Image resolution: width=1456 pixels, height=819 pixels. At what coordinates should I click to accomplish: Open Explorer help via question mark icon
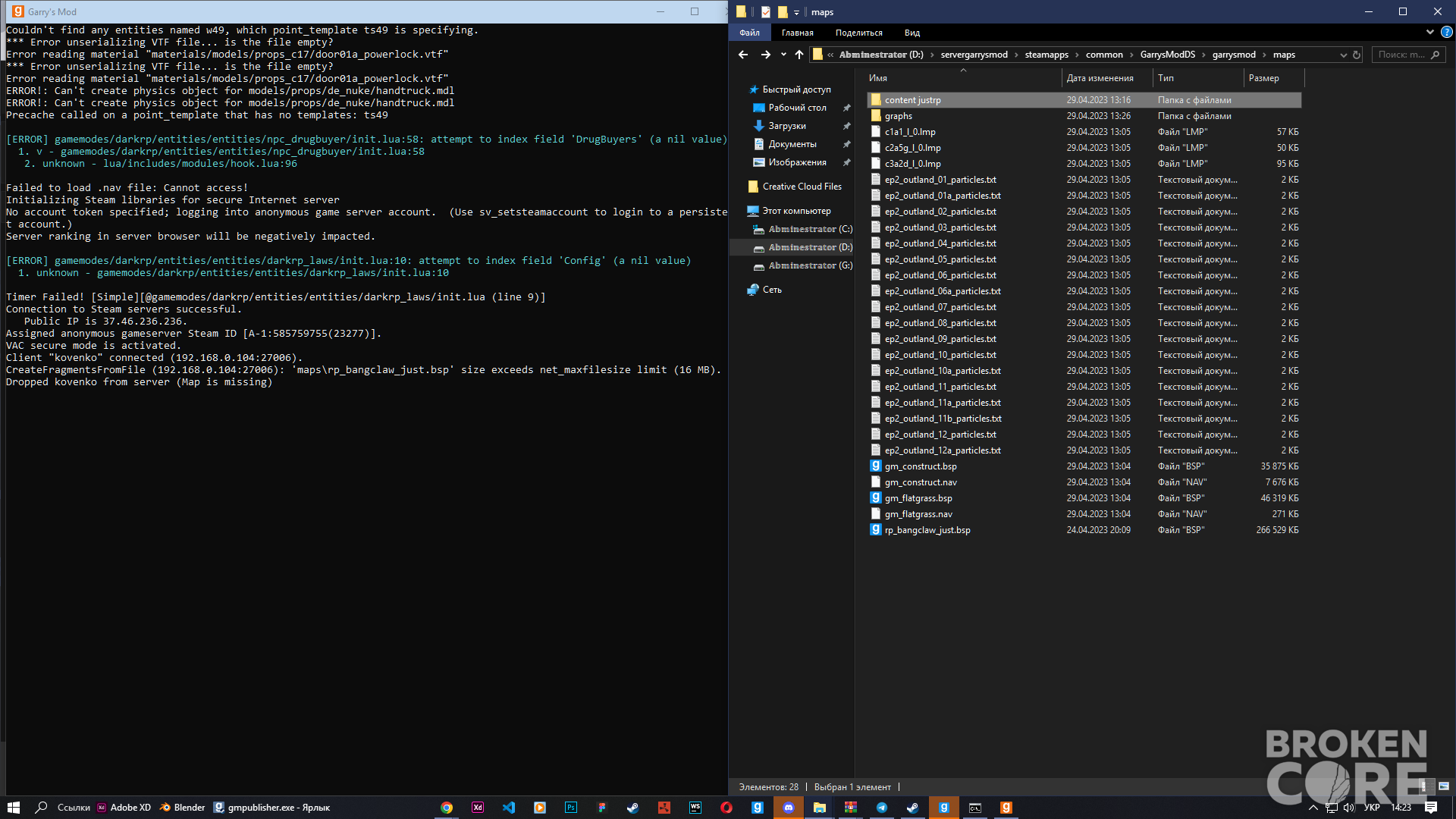(x=1446, y=33)
